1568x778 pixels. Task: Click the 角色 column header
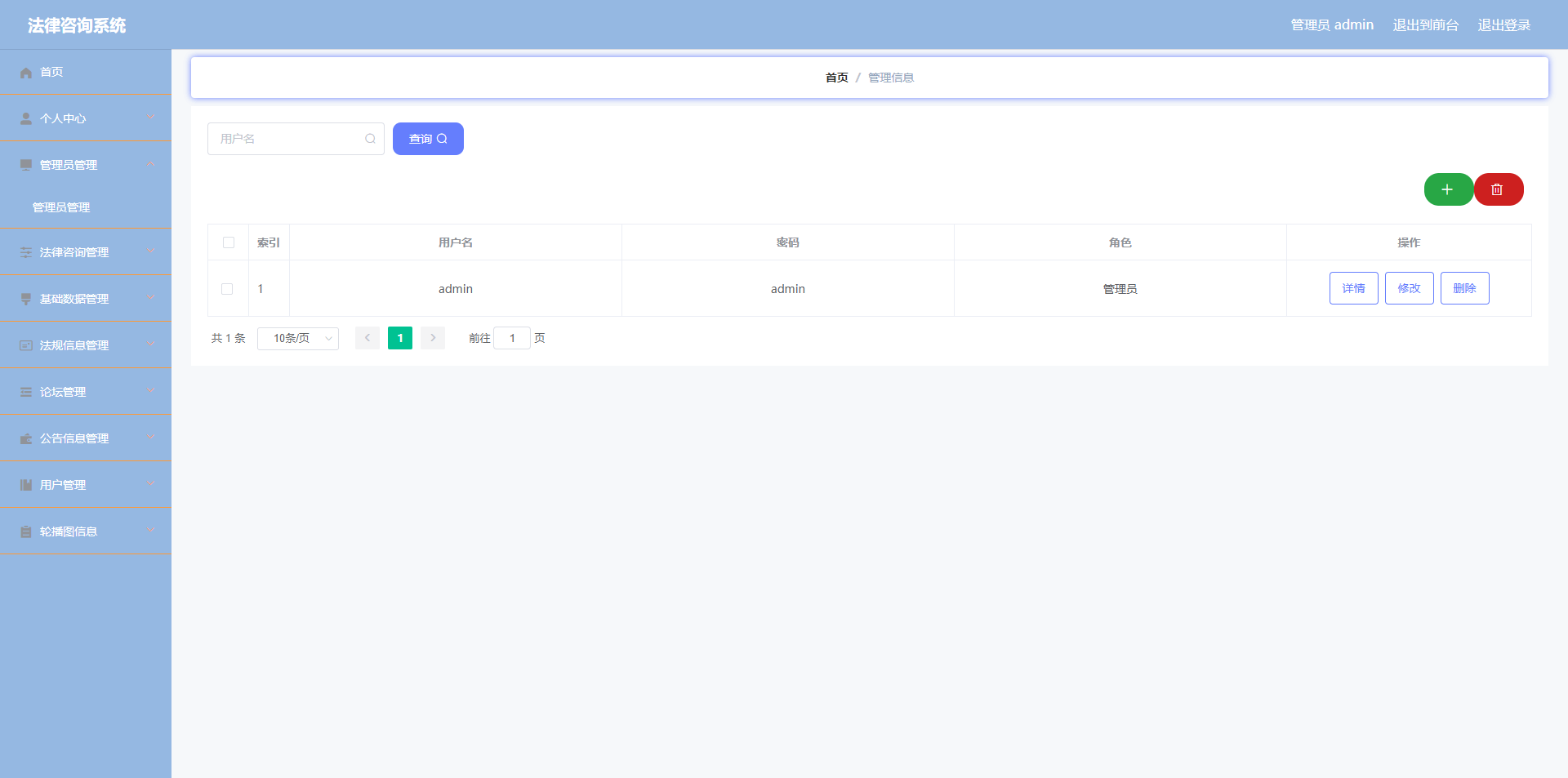pyautogui.click(x=1120, y=242)
